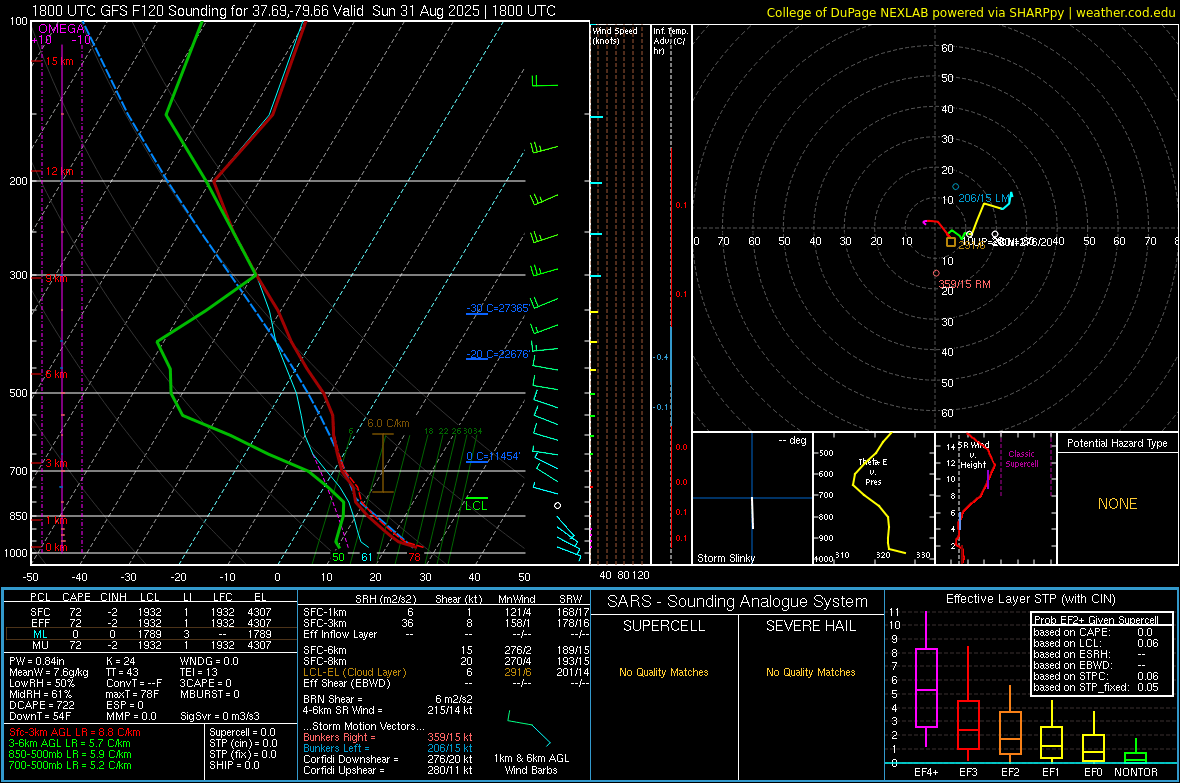This screenshot has width=1180, height=783.
Task: Click the SigSvr = 0 m3/s3 value
Action: click(220, 716)
